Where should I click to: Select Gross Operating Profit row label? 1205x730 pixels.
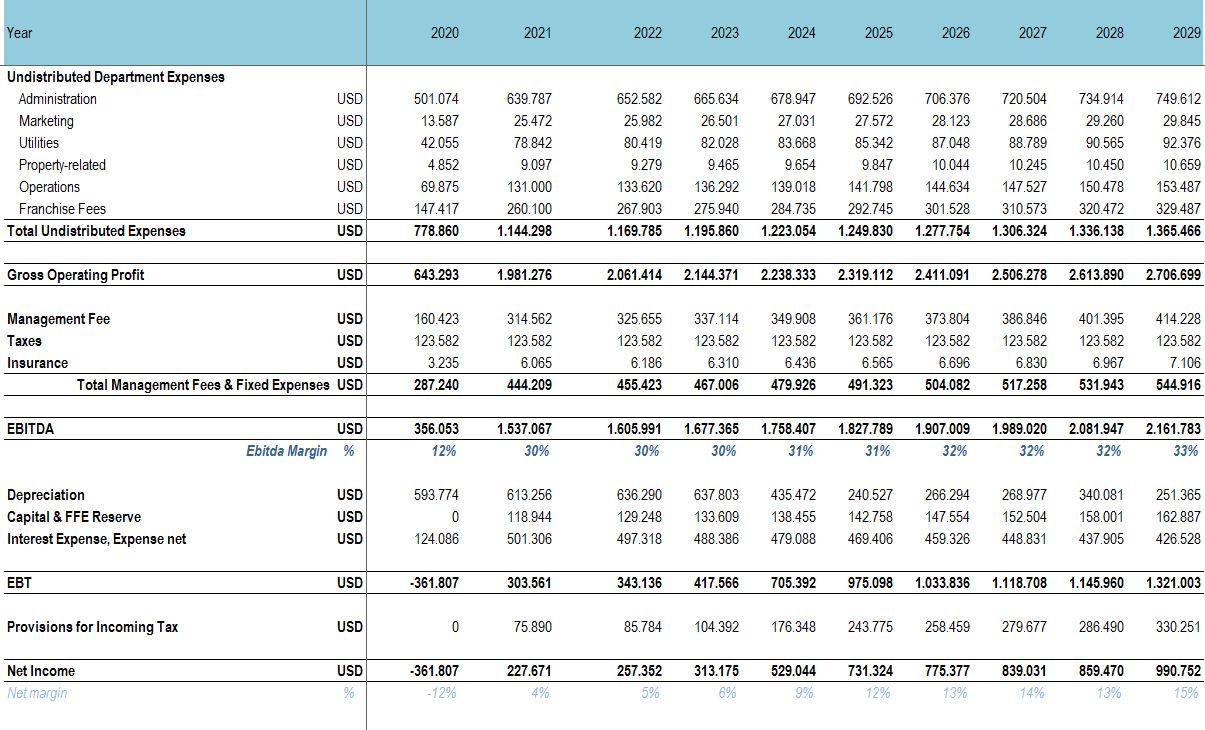[x=76, y=275]
